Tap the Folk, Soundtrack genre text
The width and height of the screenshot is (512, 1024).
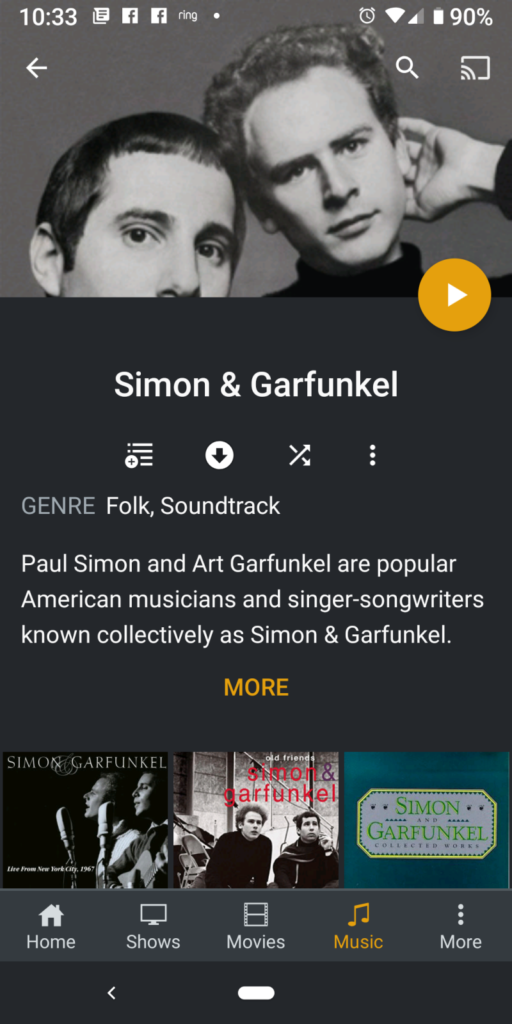193,505
